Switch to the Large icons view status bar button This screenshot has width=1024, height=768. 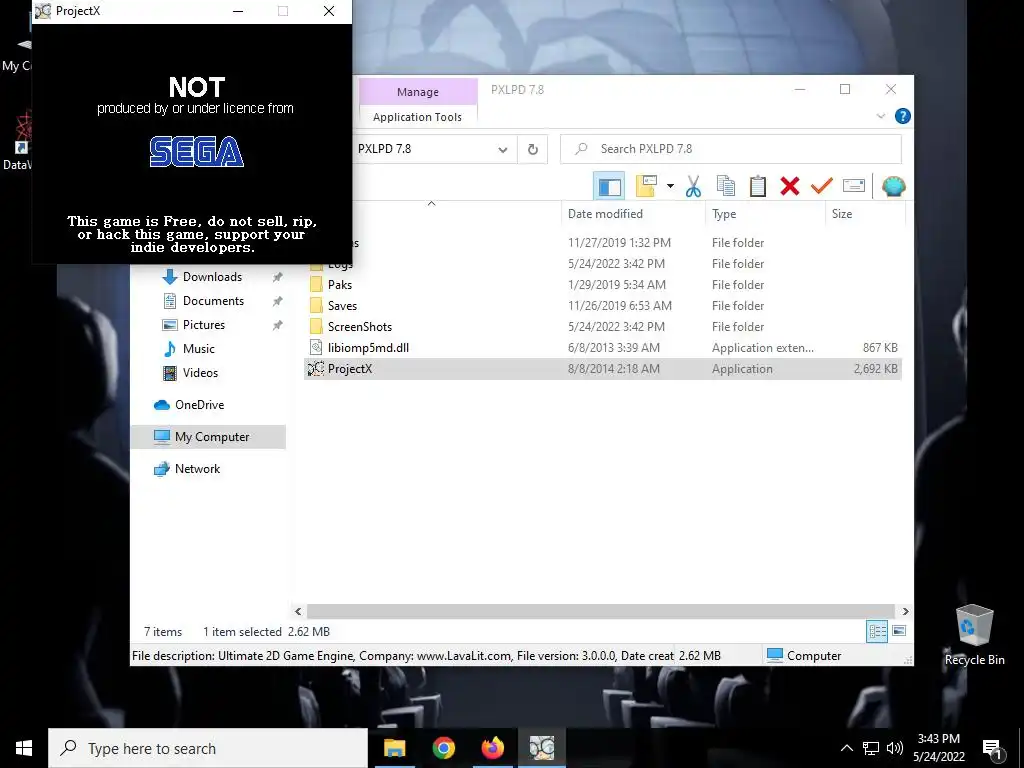[899, 631]
